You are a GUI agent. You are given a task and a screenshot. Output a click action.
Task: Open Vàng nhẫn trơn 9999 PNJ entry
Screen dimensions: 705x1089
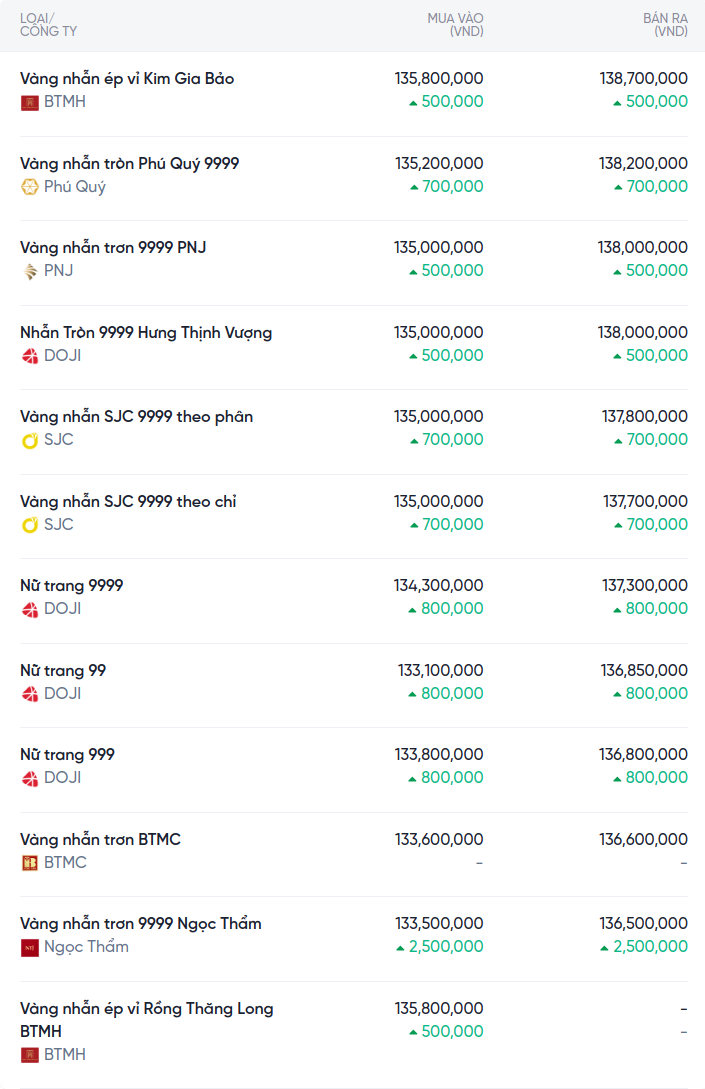click(113, 247)
